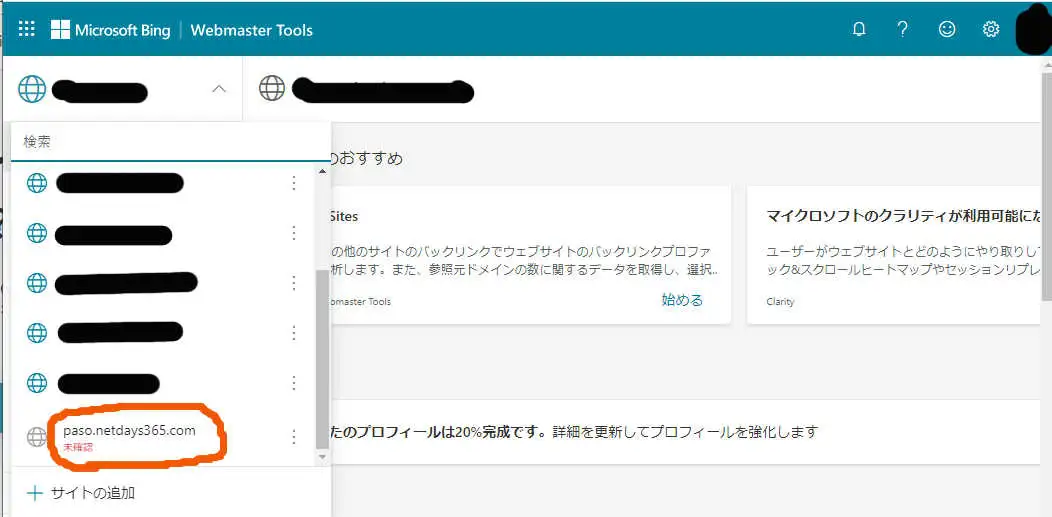Click the site list scrollbar up arrow

[x=322, y=172]
